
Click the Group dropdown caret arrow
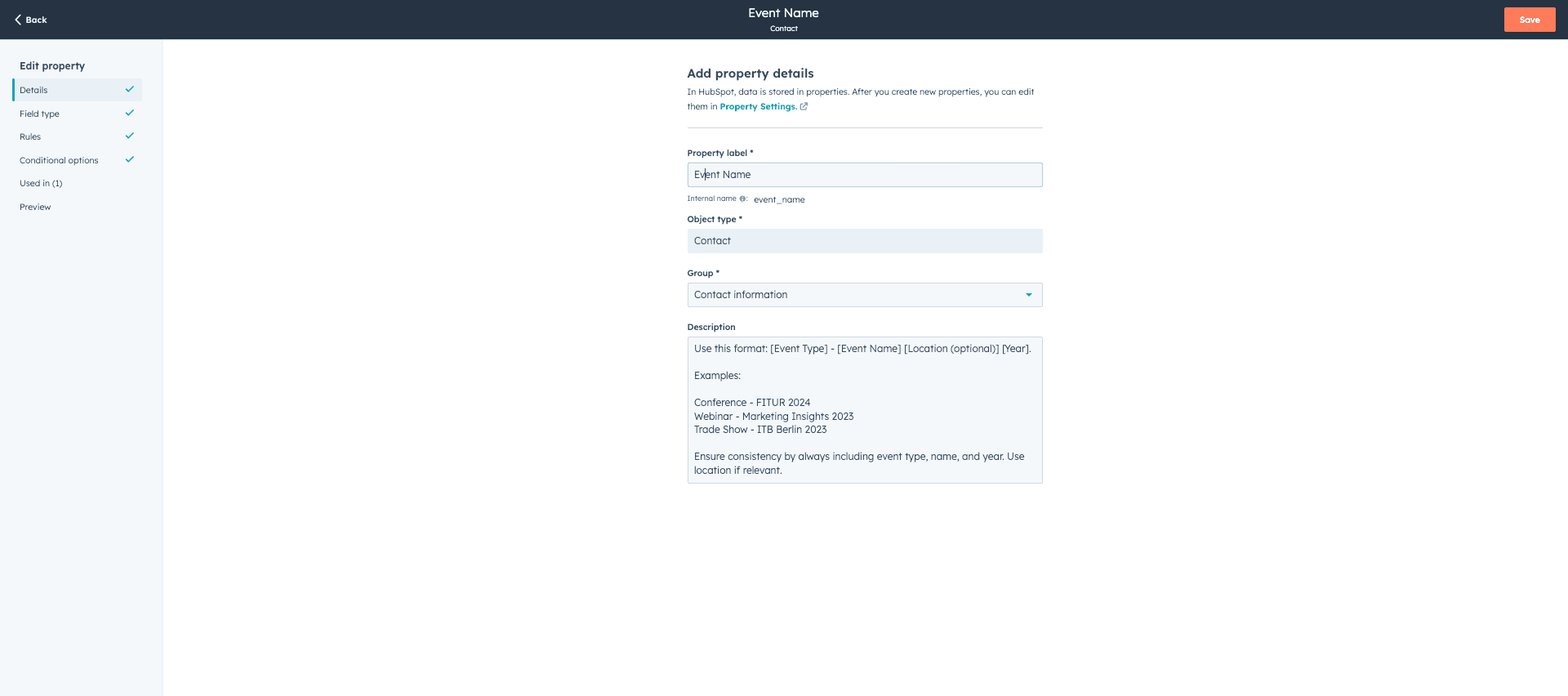point(1028,295)
